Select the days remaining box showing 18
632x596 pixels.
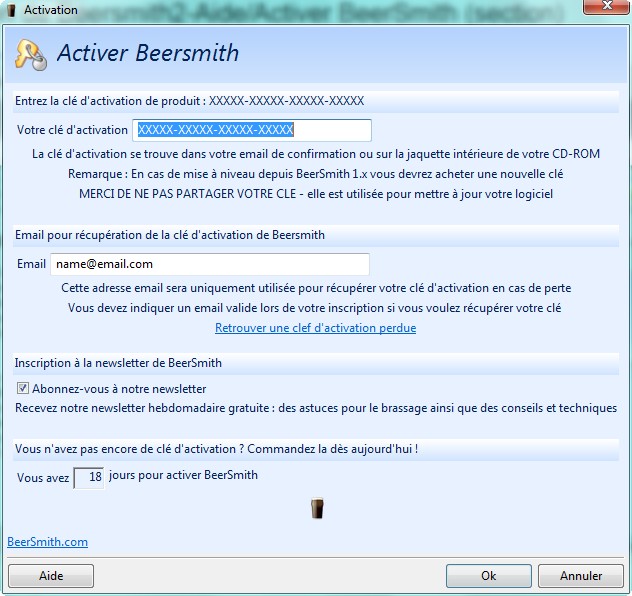(88, 477)
